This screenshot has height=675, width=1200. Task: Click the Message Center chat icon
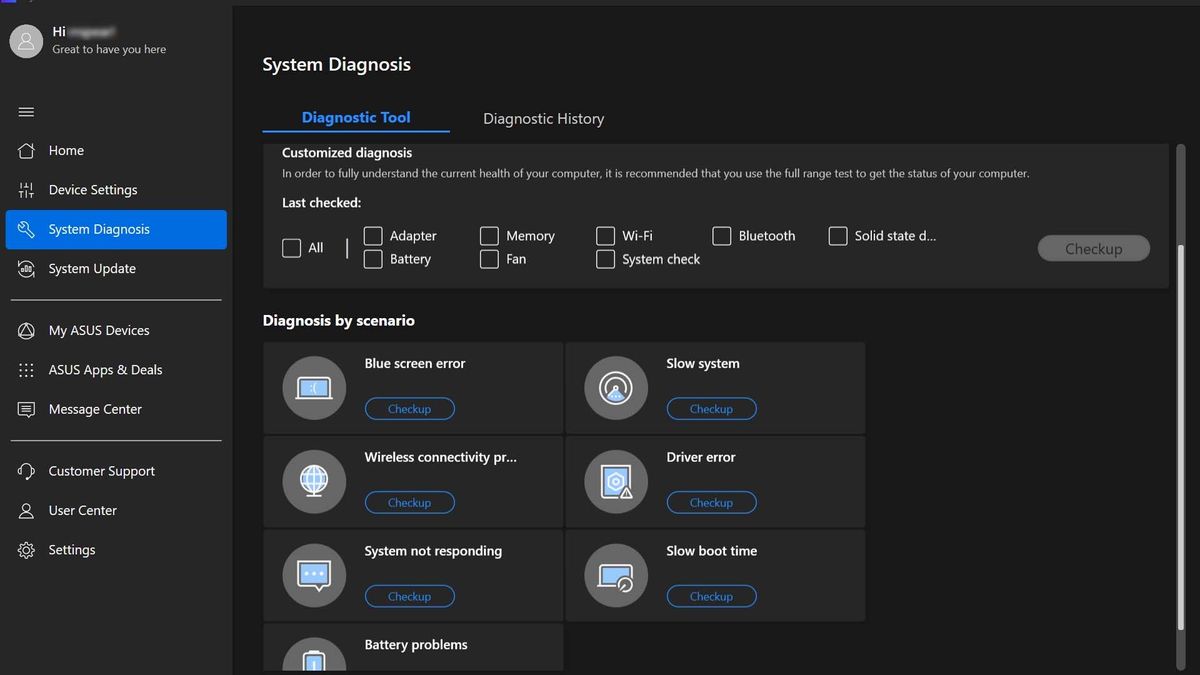coord(27,409)
